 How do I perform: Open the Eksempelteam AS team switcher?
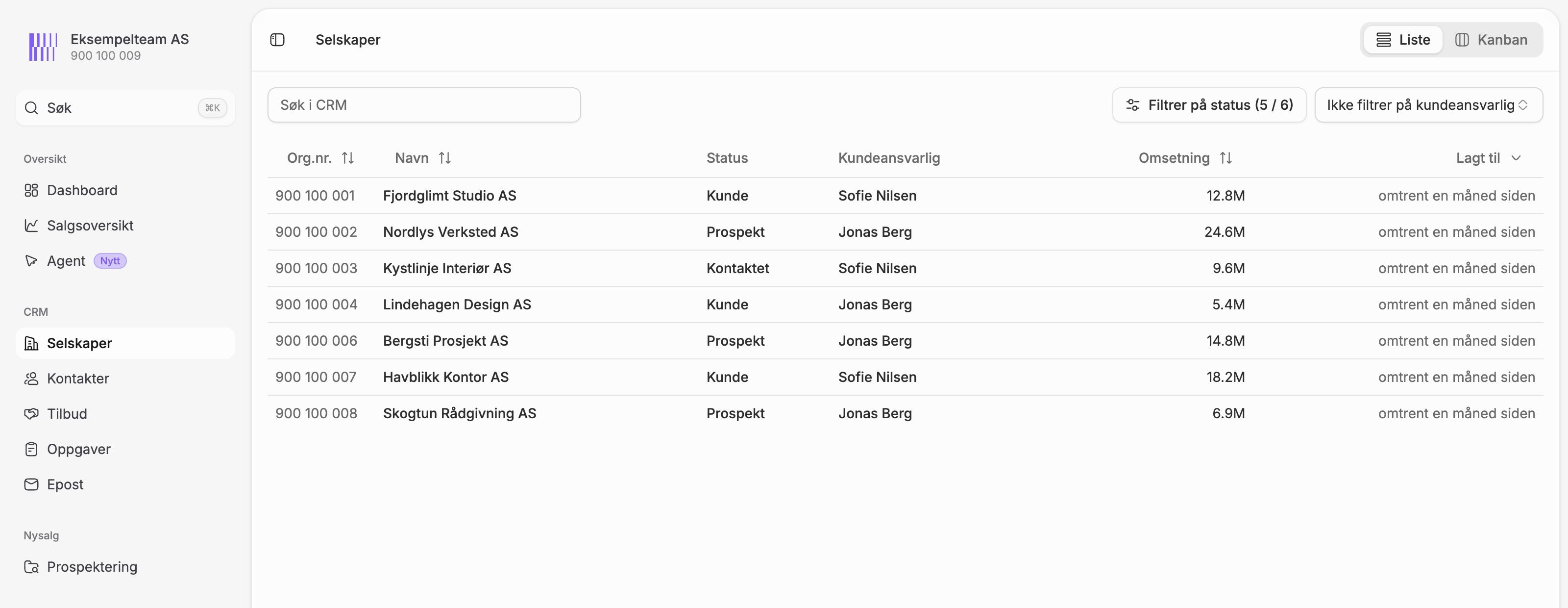125,47
